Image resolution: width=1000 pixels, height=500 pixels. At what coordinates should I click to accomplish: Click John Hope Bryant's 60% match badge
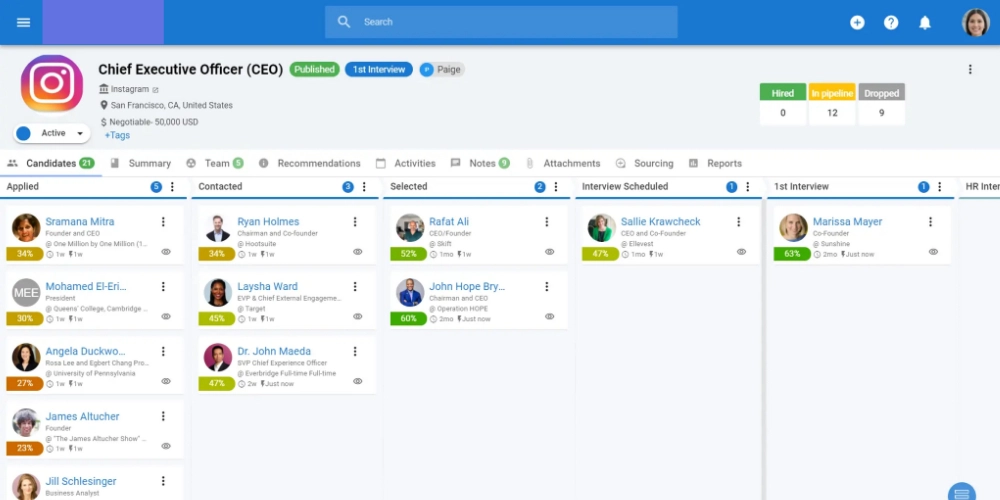[408, 319]
